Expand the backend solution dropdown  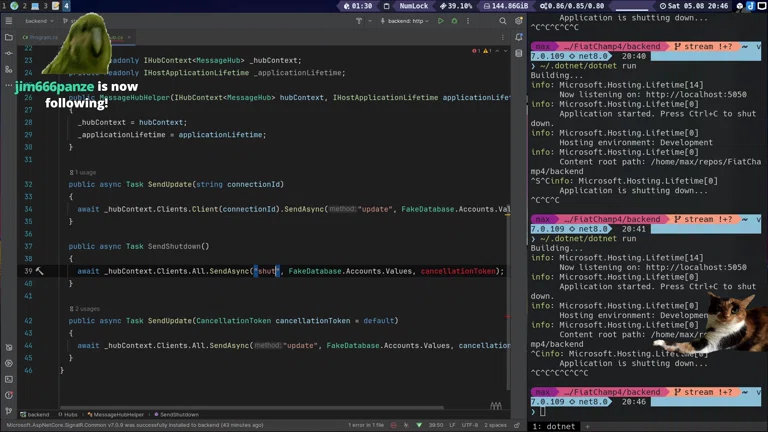[39, 20]
